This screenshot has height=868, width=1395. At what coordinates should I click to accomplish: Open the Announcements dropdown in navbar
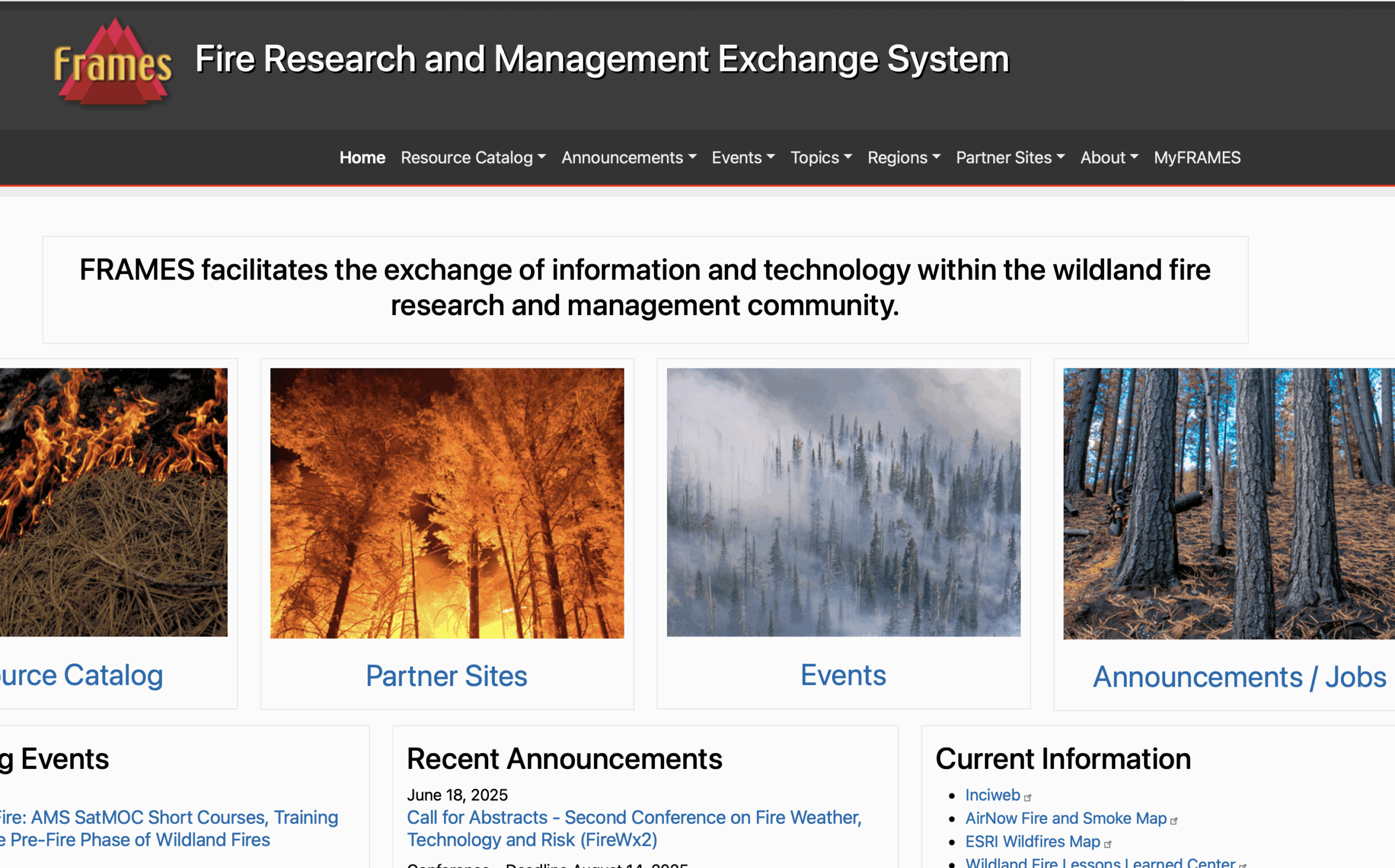point(628,157)
